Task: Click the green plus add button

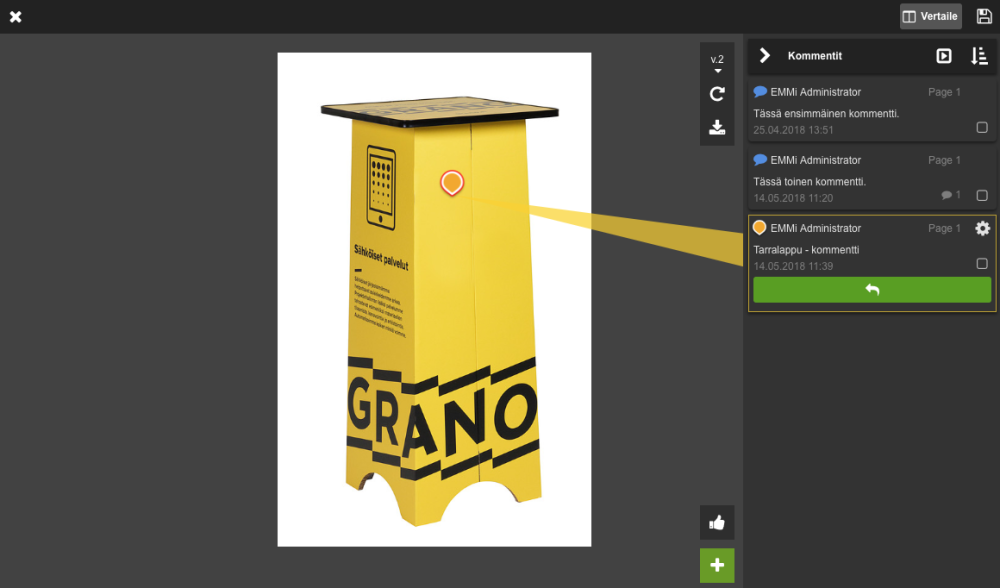Action: [717, 565]
